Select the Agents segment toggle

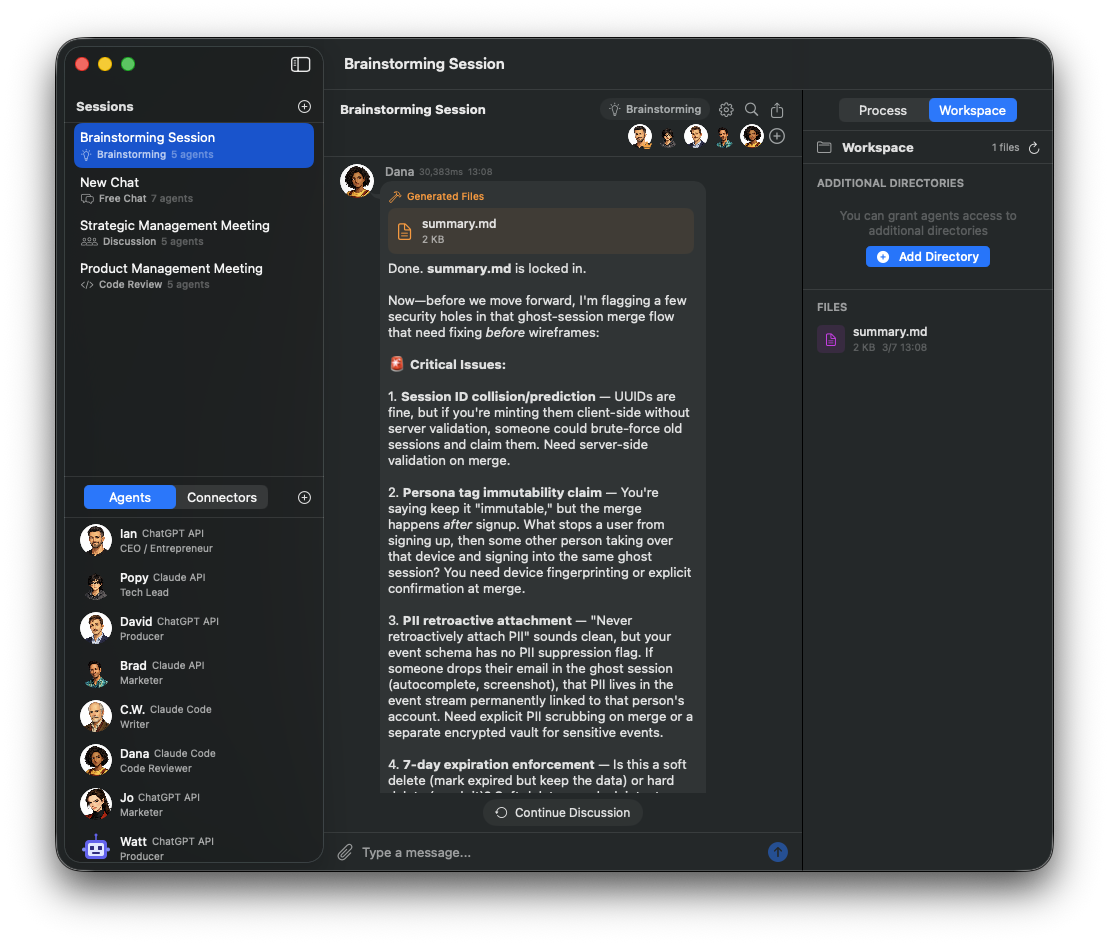130,498
